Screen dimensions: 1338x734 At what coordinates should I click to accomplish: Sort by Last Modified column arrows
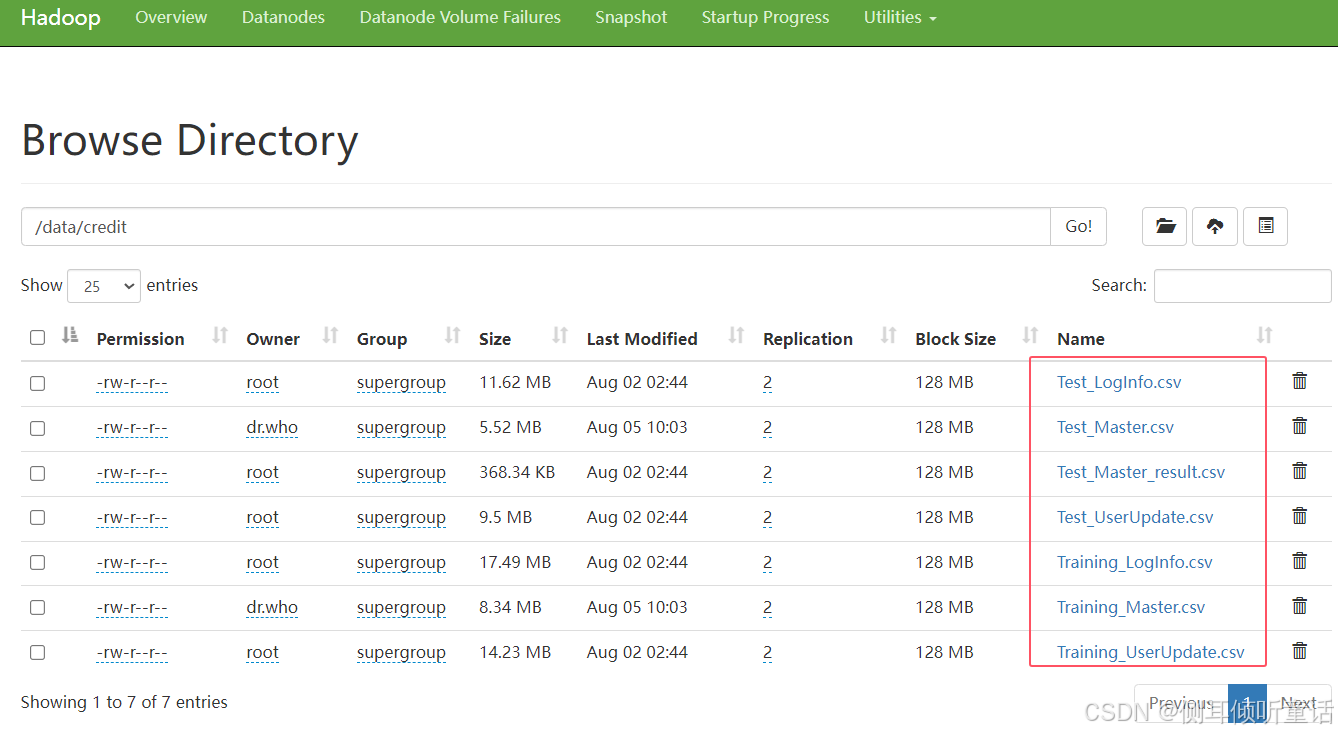(736, 336)
